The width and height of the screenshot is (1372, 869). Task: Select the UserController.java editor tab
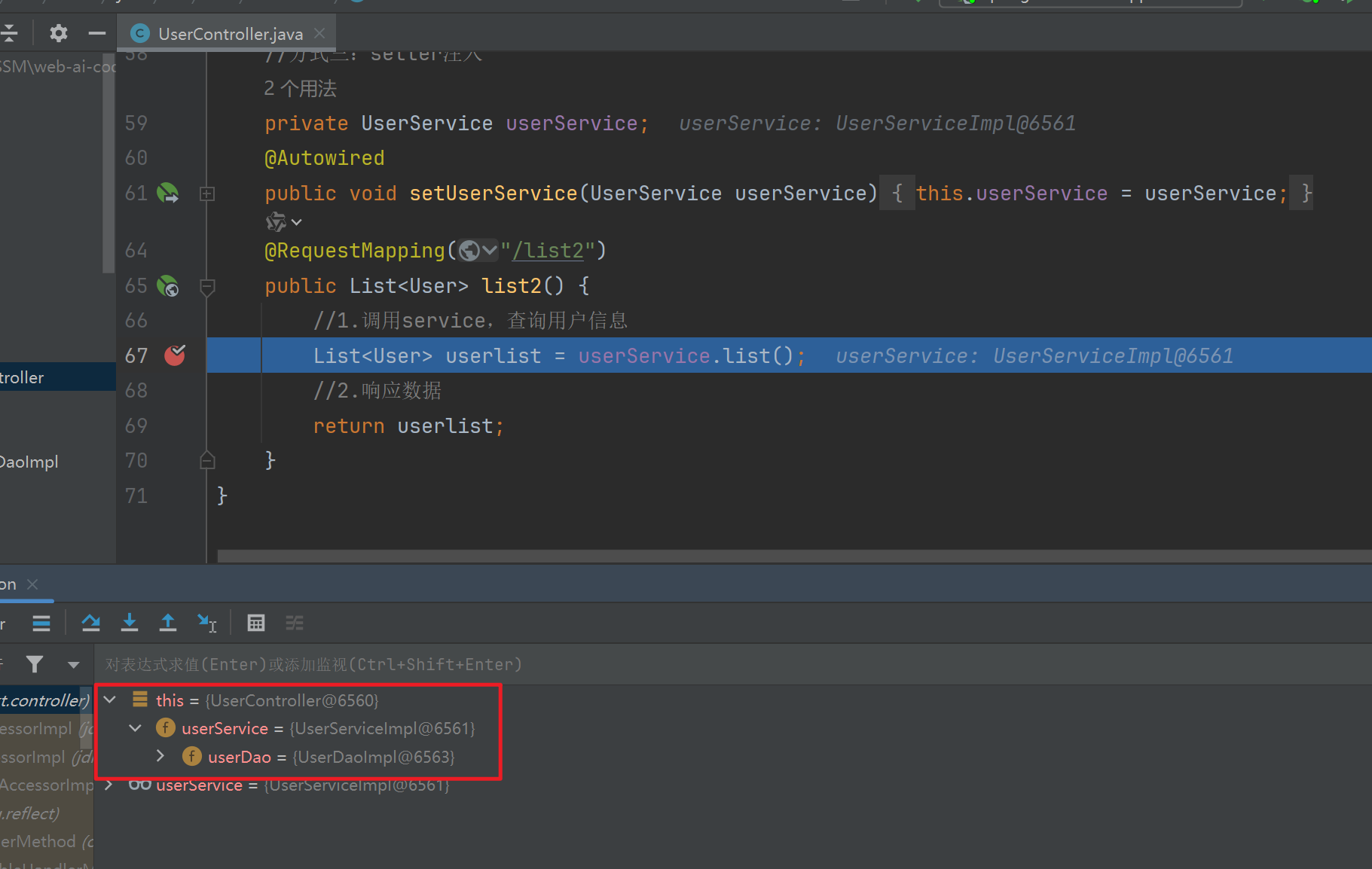(230, 34)
